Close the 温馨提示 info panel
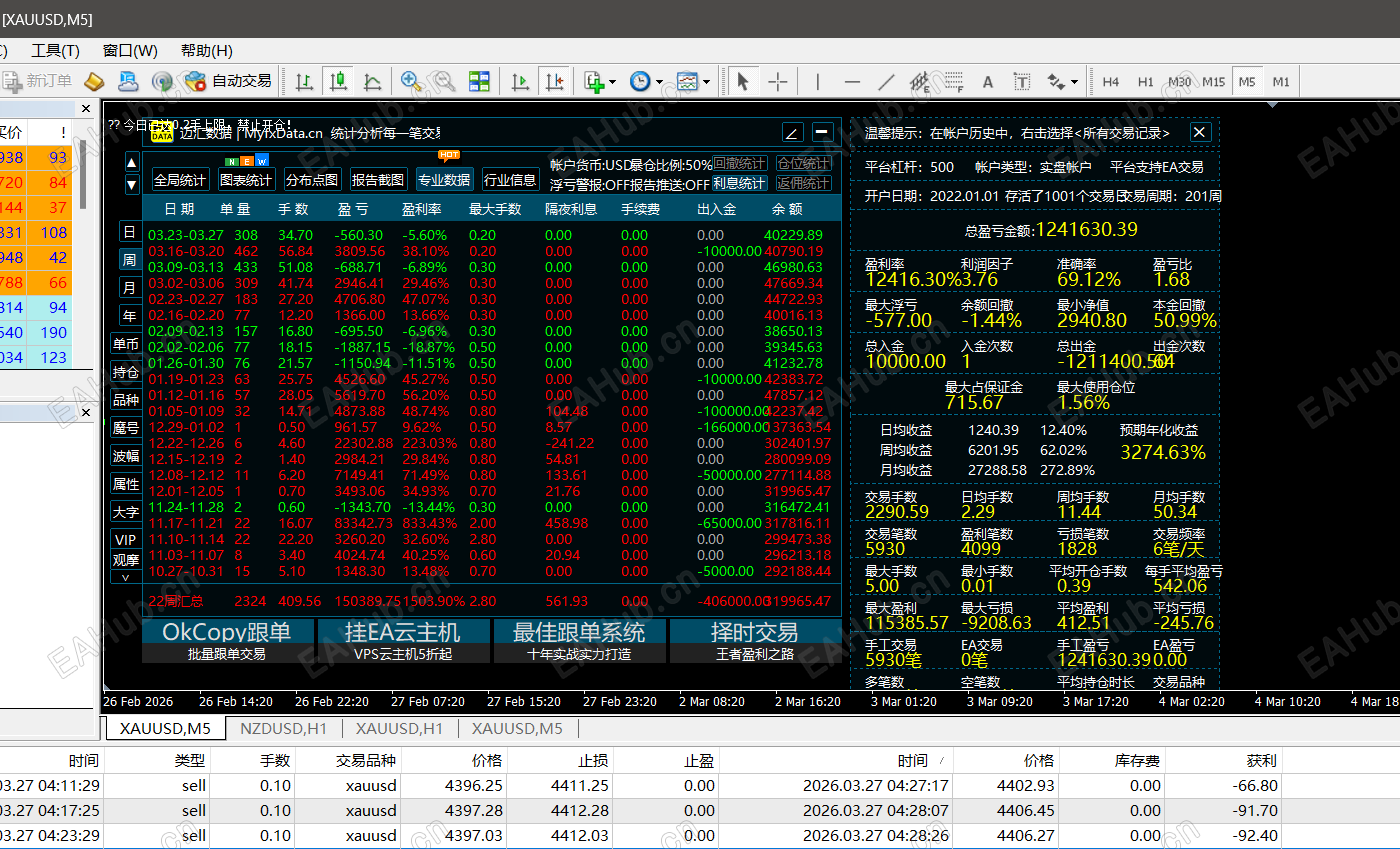This screenshot has width=1400, height=849. [x=1201, y=132]
